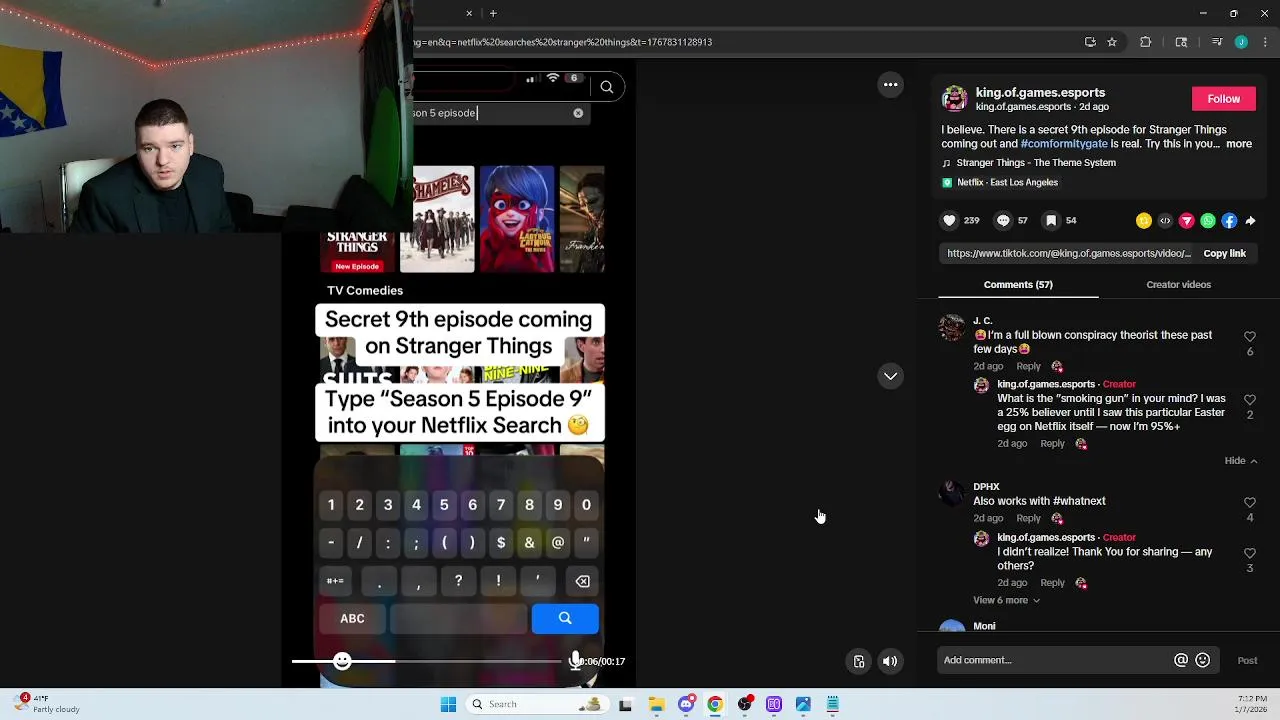The width and height of the screenshot is (1280, 720).
Task: Click the Windows taskbar Search box
Action: [x=538, y=704]
